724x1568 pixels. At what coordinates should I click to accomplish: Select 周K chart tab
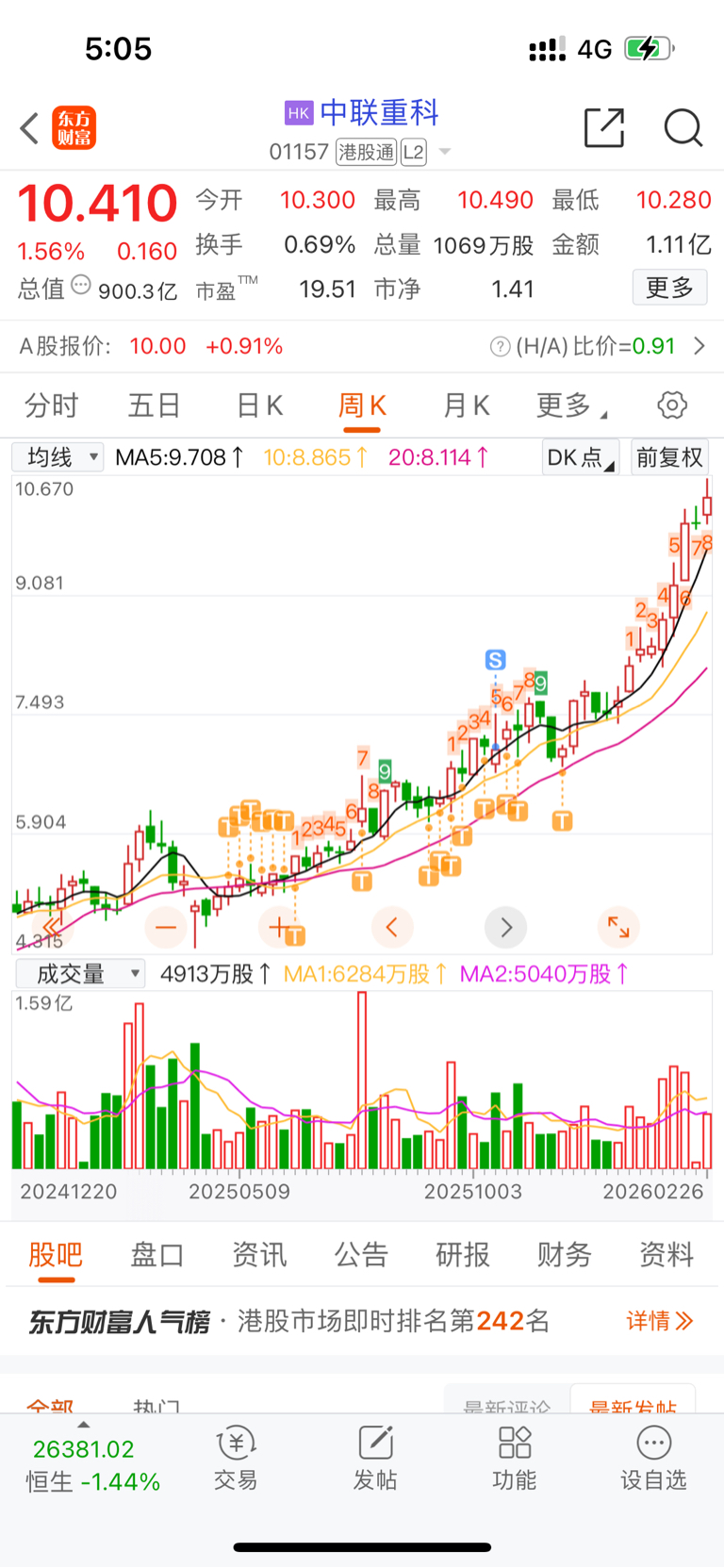pos(363,405)
